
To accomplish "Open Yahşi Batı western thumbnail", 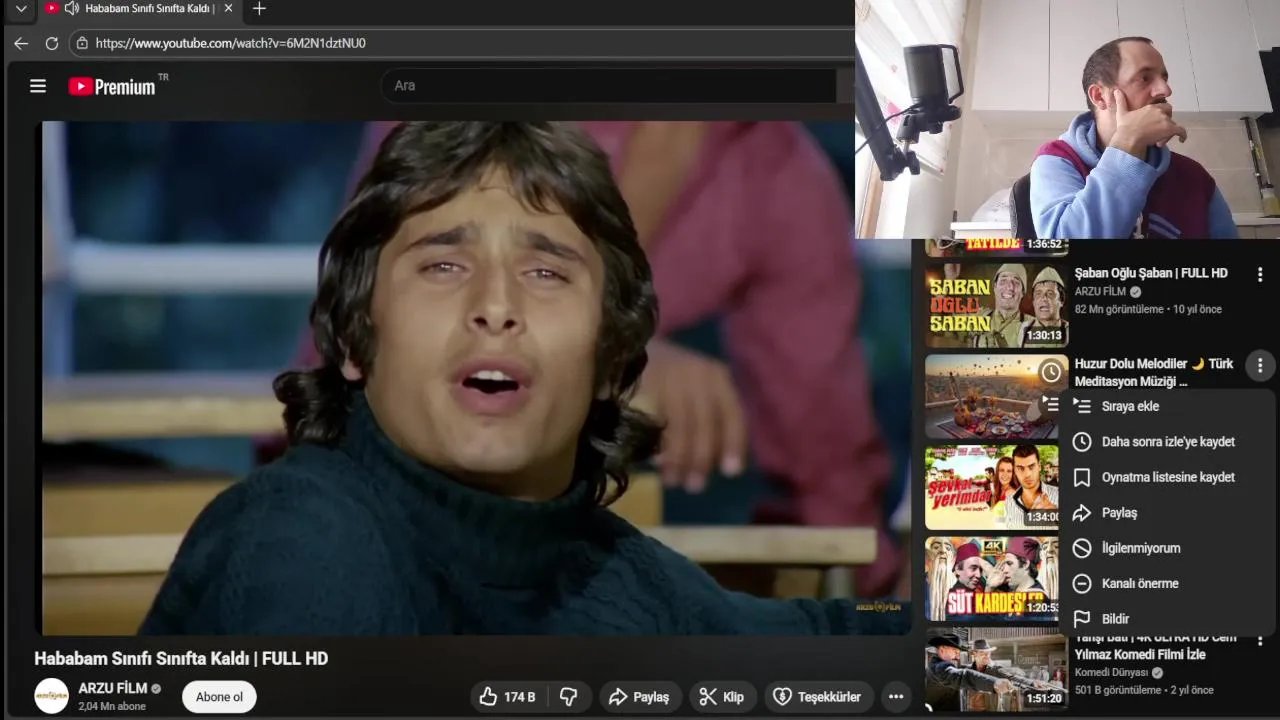I will 996,669.
